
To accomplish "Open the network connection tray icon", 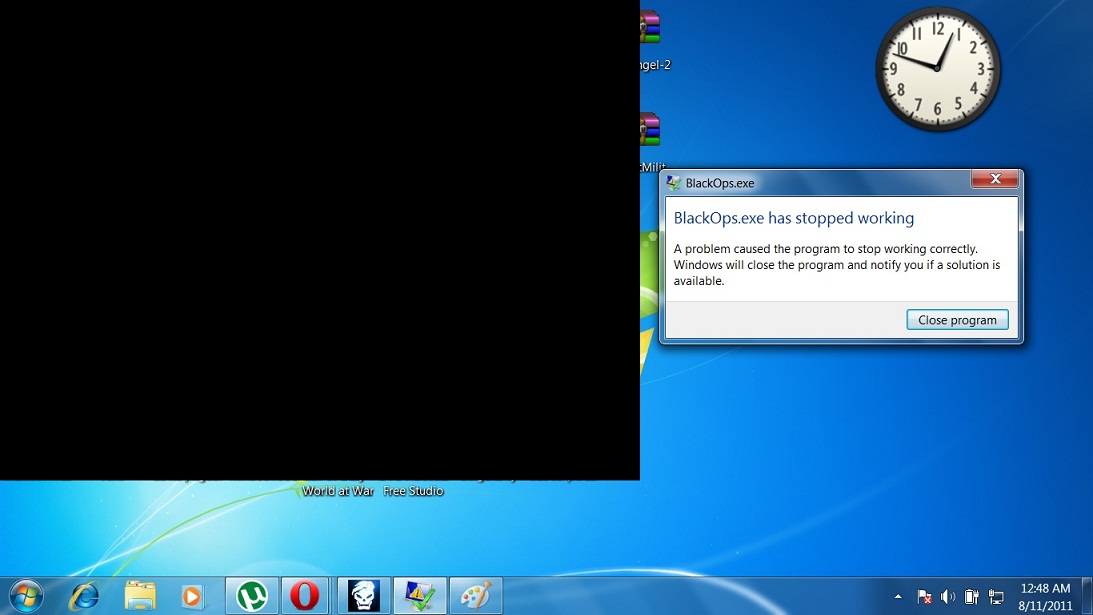I will click(x=996, y=597).
